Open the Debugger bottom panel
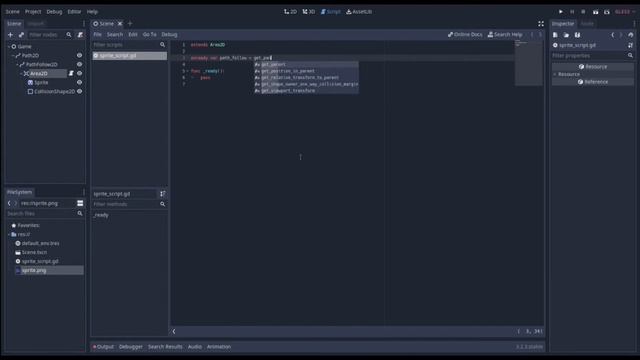Viewport: 640px width, 360px height. pyautogui.click(x=131, y=347)
